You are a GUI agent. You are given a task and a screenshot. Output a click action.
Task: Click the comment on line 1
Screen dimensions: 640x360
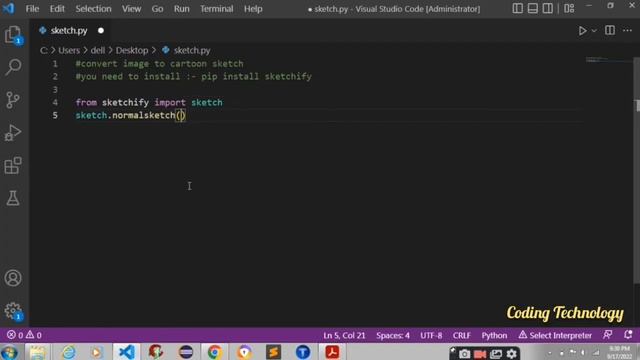point(160,64)
